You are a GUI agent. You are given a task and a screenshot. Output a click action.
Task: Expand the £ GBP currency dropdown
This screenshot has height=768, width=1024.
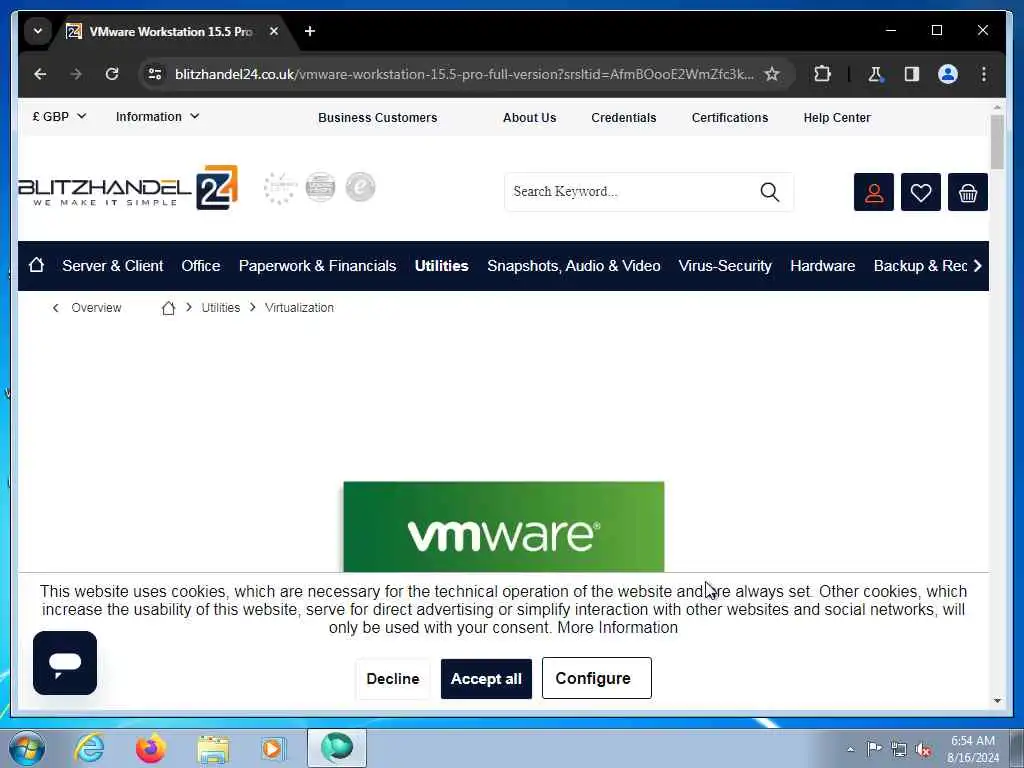point(59,117)
